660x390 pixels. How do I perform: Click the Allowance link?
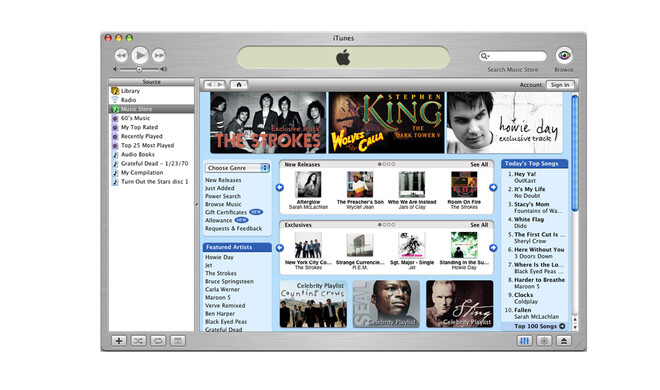218,220
